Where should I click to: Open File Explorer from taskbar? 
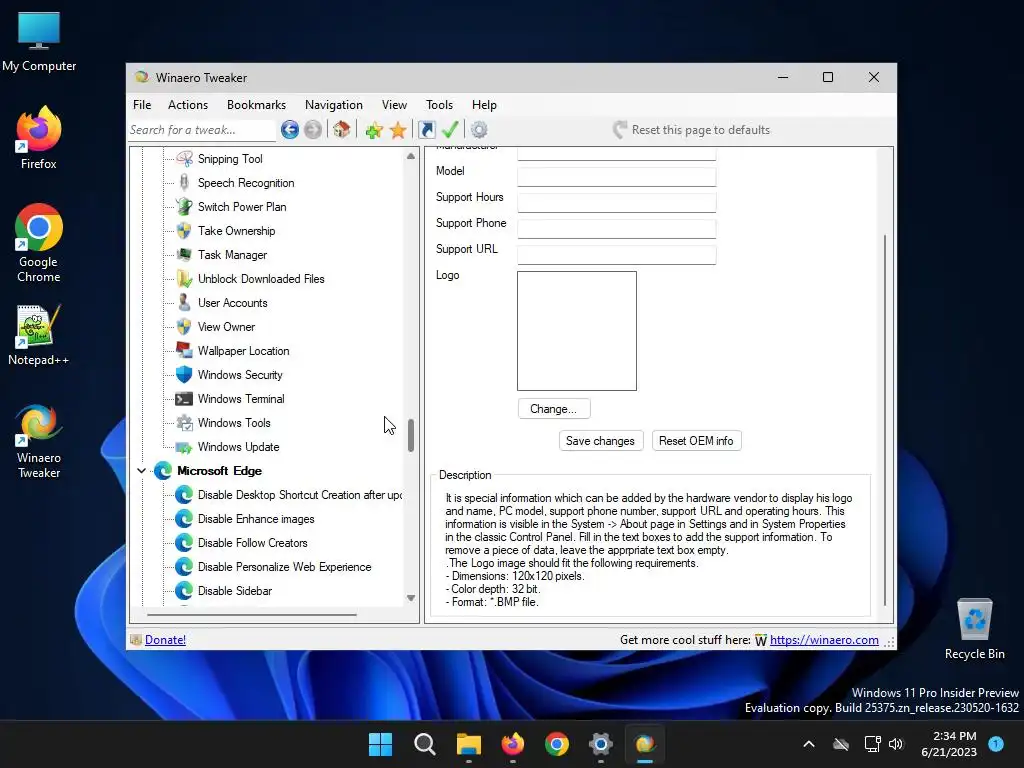(468, 744)
